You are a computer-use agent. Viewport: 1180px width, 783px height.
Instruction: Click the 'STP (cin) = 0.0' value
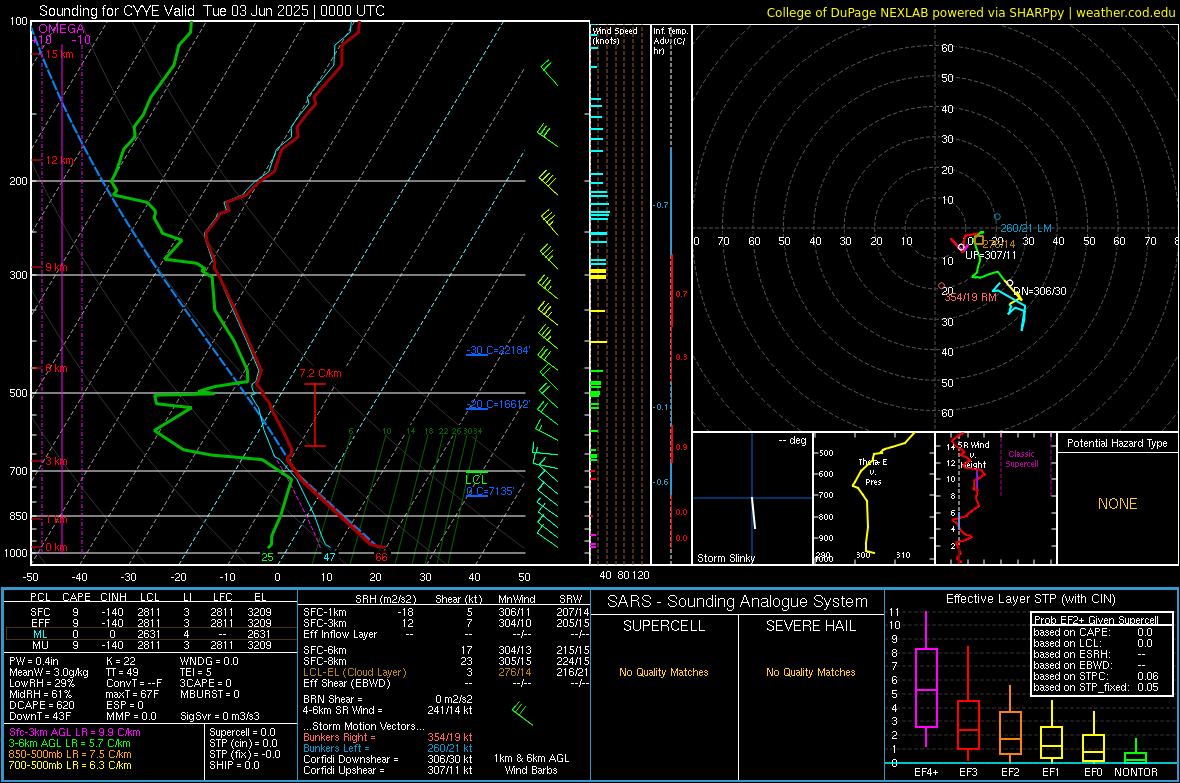[x=243, y=743]
